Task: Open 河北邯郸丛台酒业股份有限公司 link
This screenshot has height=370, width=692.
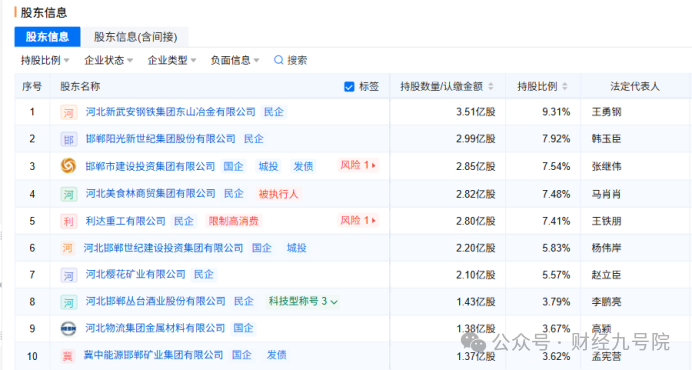Action: coord(155,301)
